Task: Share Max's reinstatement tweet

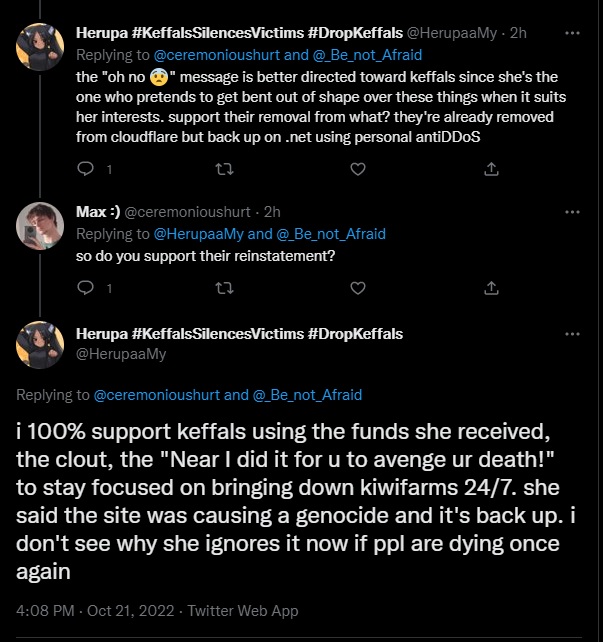Action: tap(491, 288)
